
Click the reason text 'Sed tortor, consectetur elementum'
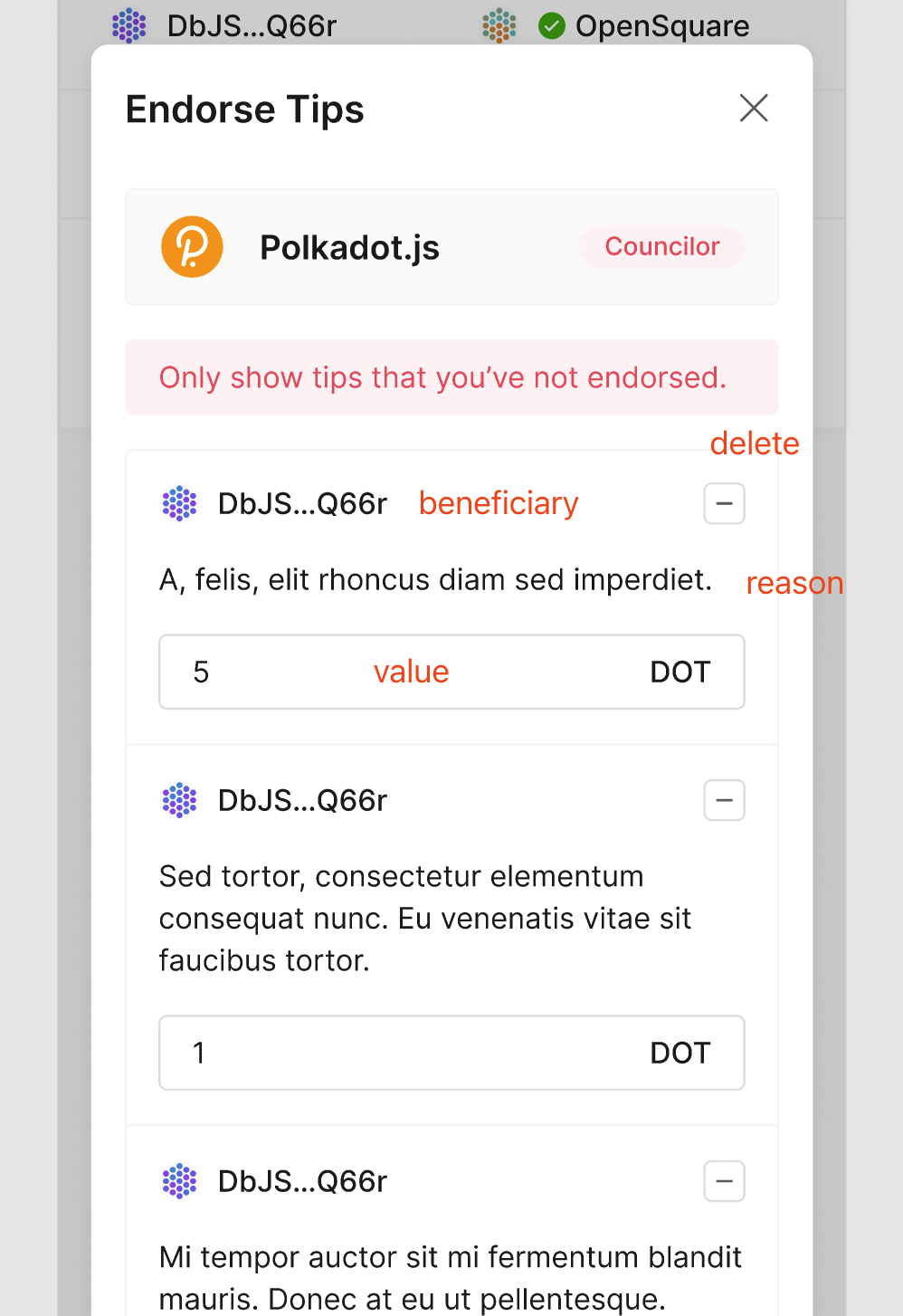pos(401,875)
